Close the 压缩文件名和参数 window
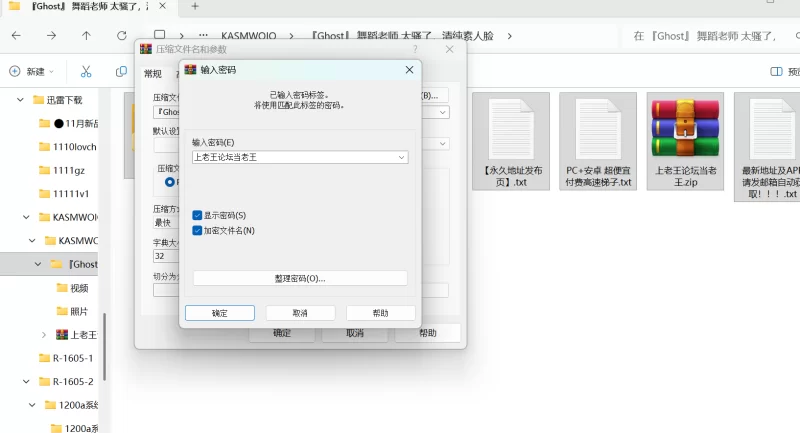The image size is (800, 433). click(449, 49)
